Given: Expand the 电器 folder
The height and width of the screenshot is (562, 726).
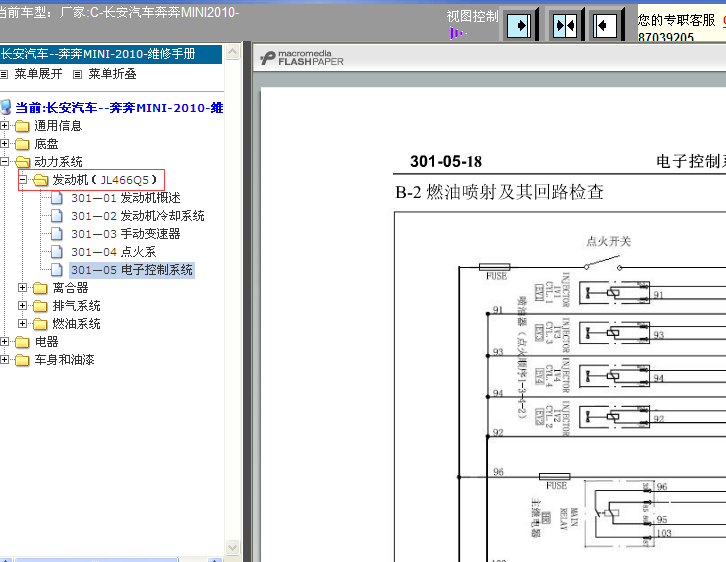Looking at the screenshot, I should [x=4, y=342].
